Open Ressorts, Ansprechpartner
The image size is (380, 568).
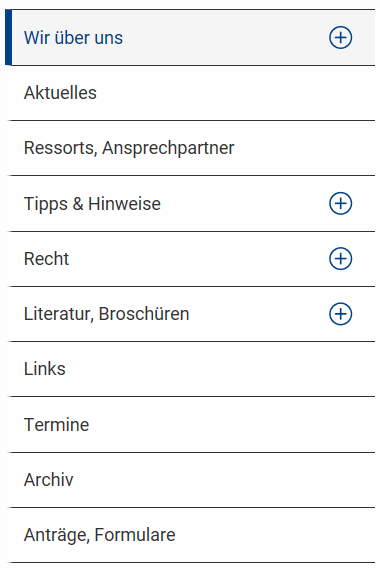[129, 148]
